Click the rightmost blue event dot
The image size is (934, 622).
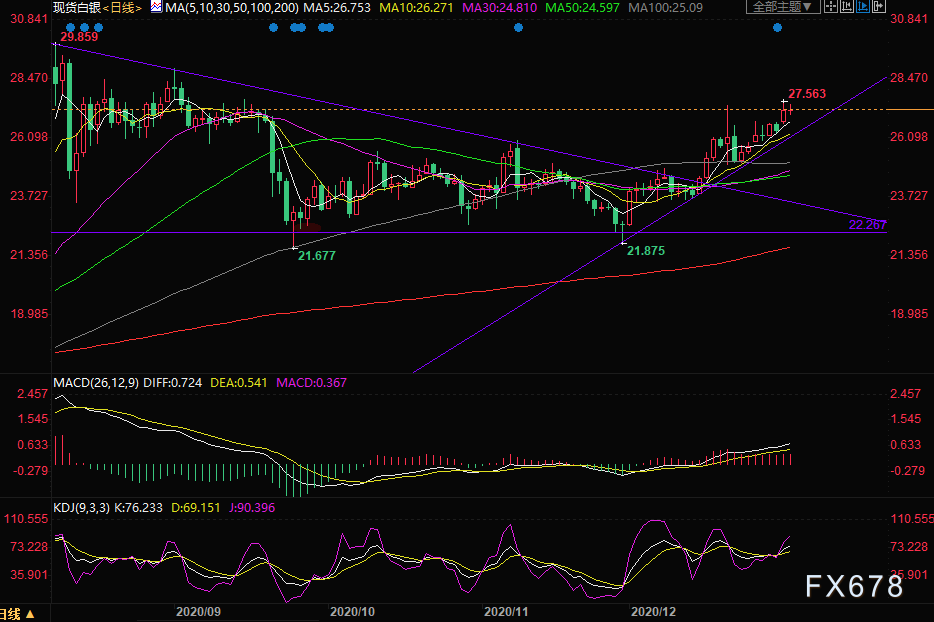point(777,27)
